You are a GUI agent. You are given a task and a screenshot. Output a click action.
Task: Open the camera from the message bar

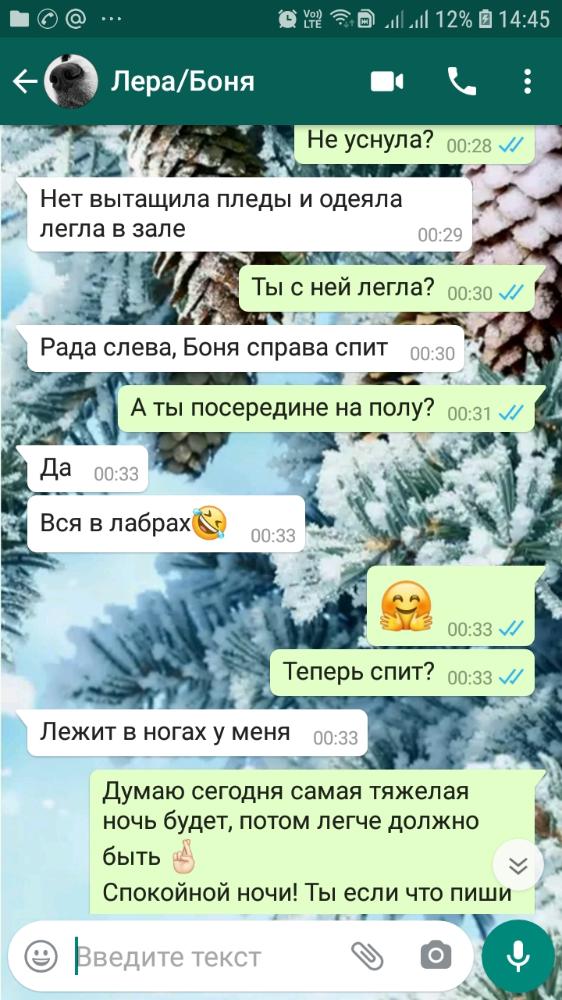[x=436, y=955]
